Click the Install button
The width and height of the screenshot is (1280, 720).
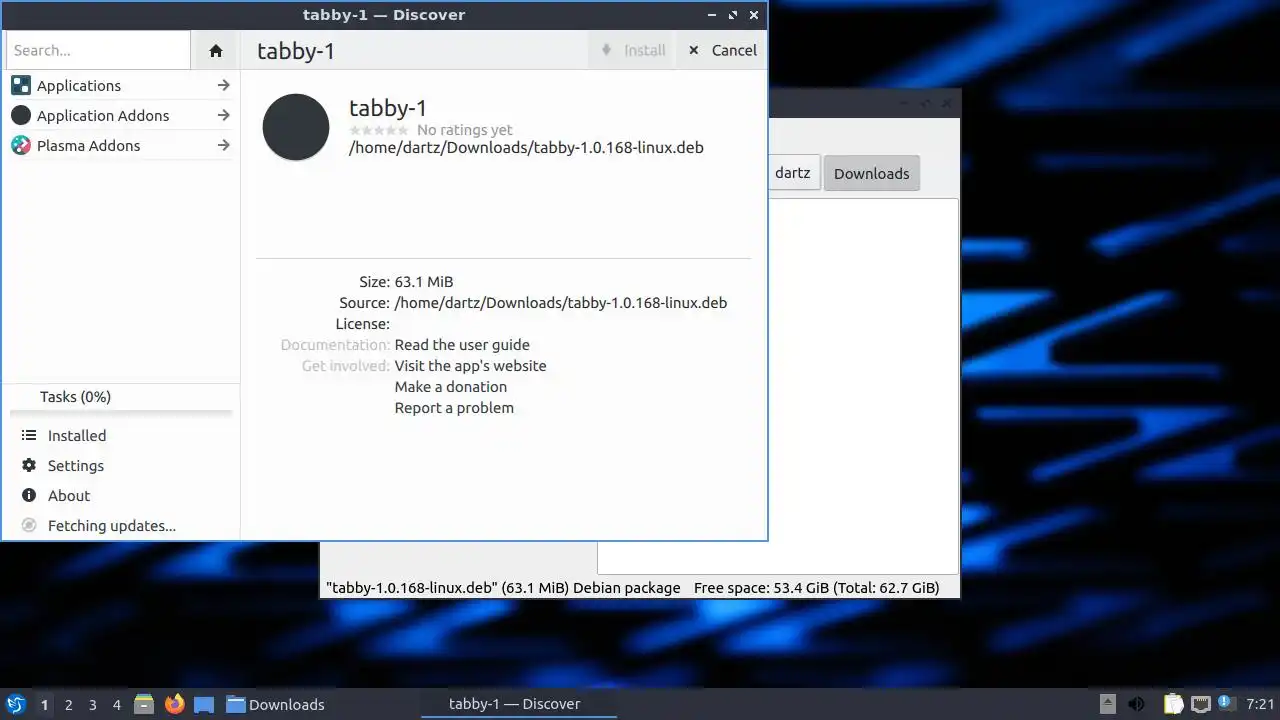tap(633, 50)
